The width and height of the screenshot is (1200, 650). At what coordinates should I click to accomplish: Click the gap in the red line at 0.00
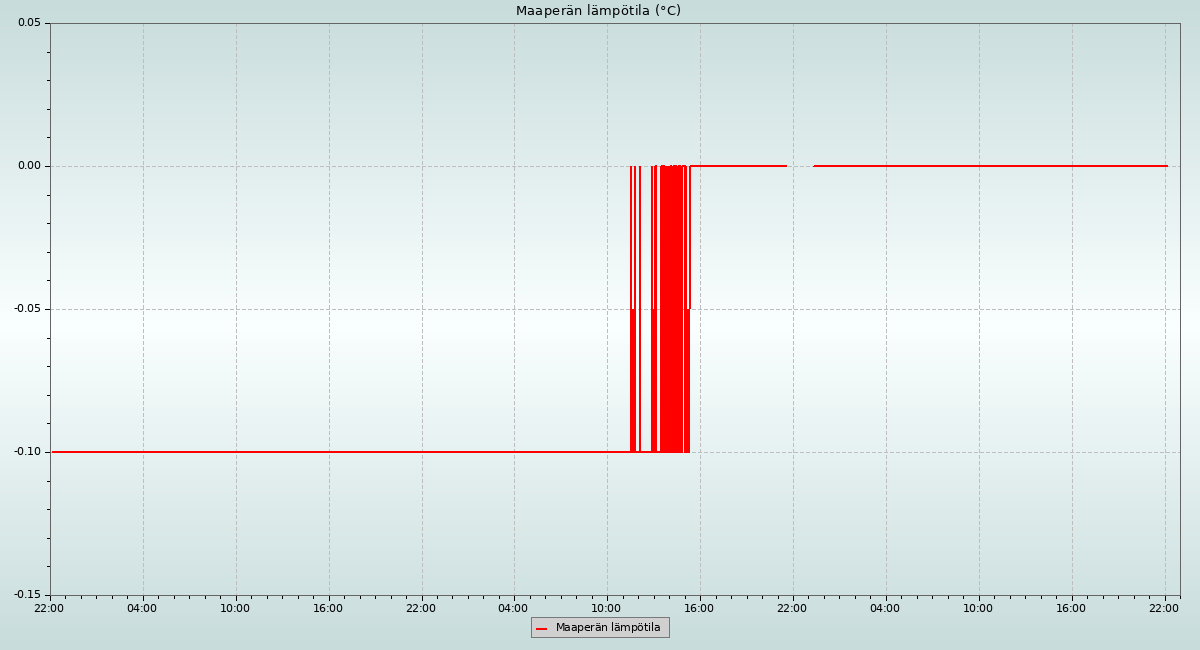click(800, 166)
